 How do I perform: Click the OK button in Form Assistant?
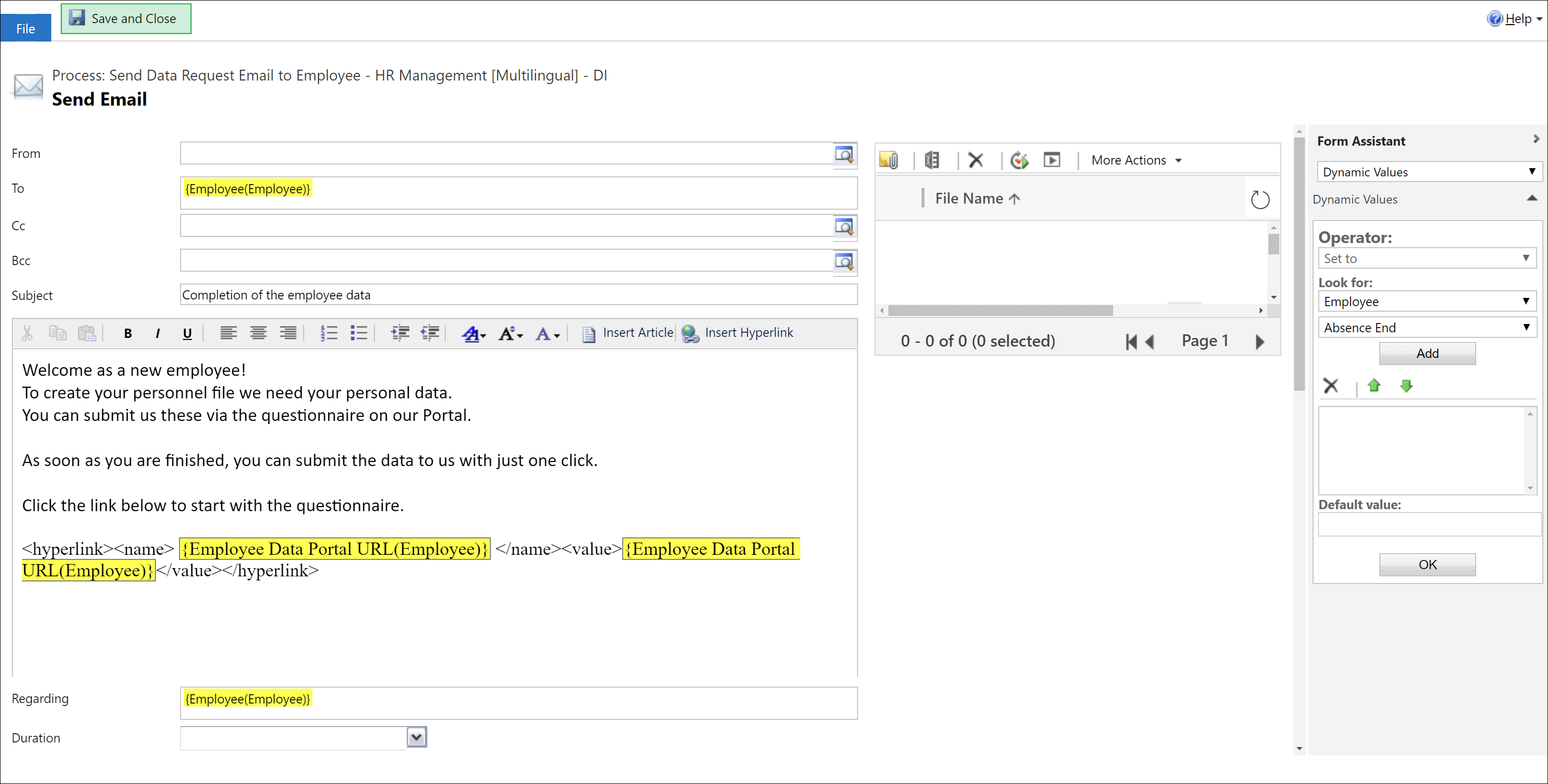[1426, 565]
